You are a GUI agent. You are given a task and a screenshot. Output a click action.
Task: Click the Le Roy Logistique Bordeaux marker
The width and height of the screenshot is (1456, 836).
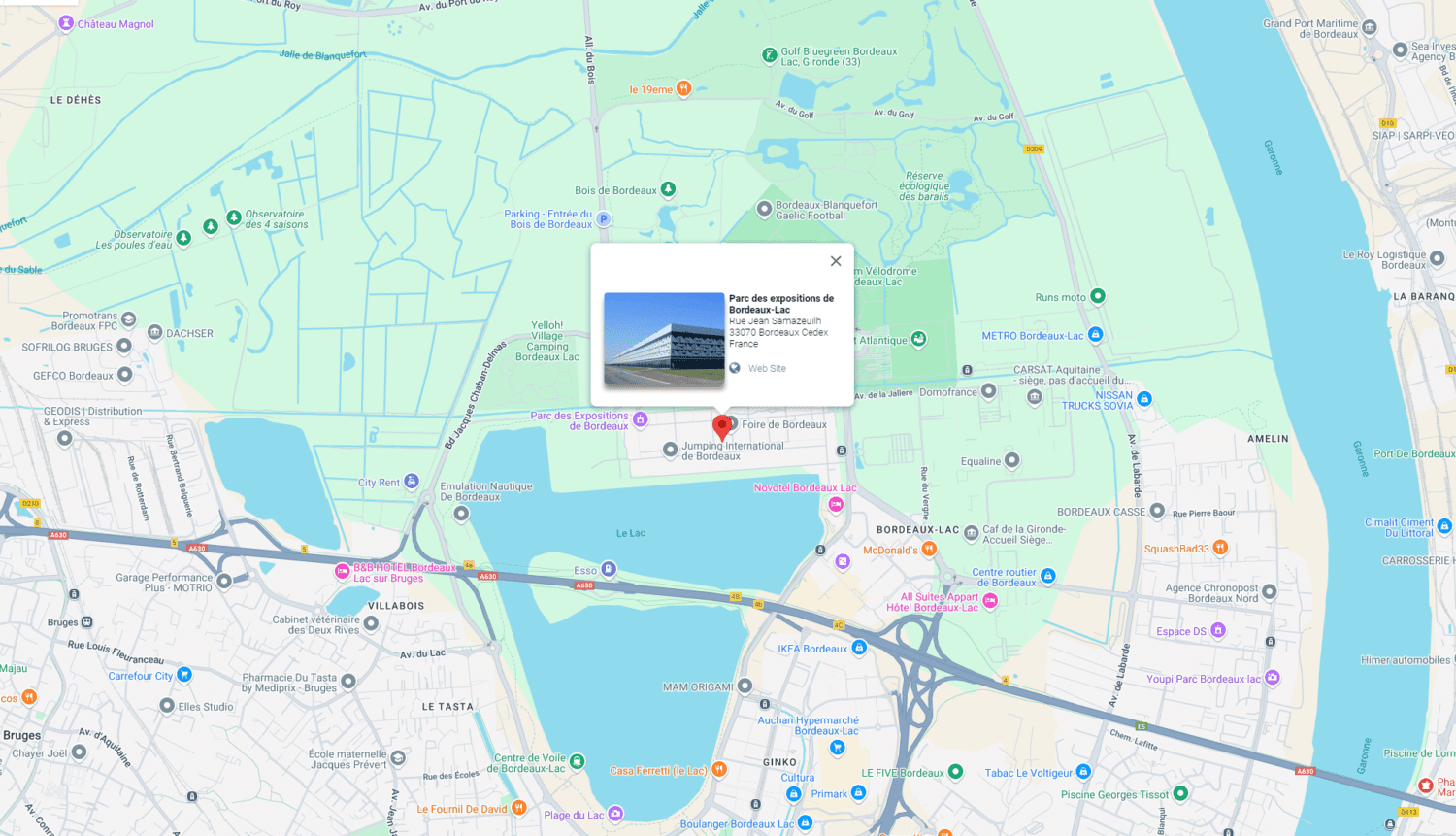tap(1438, 259)
